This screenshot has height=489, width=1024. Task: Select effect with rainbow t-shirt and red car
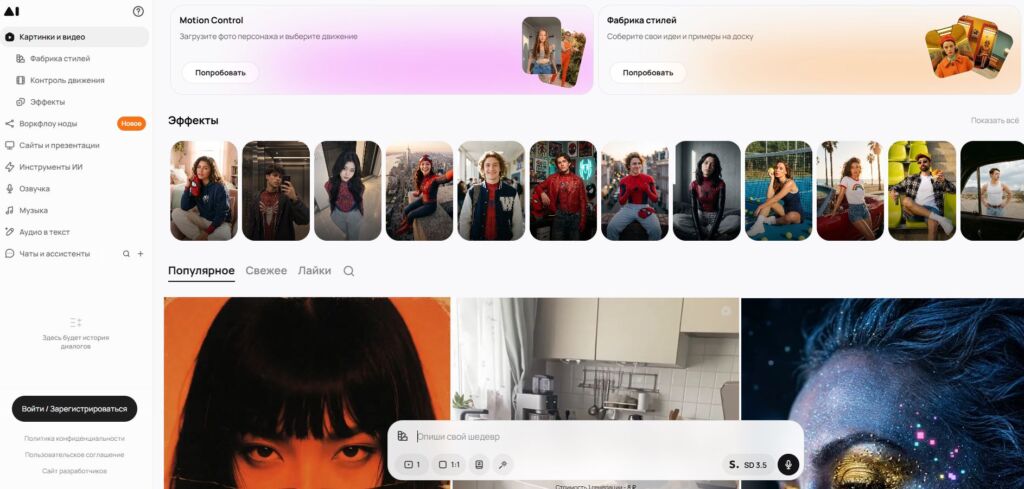pyautogui.click(x=850, y=191)
